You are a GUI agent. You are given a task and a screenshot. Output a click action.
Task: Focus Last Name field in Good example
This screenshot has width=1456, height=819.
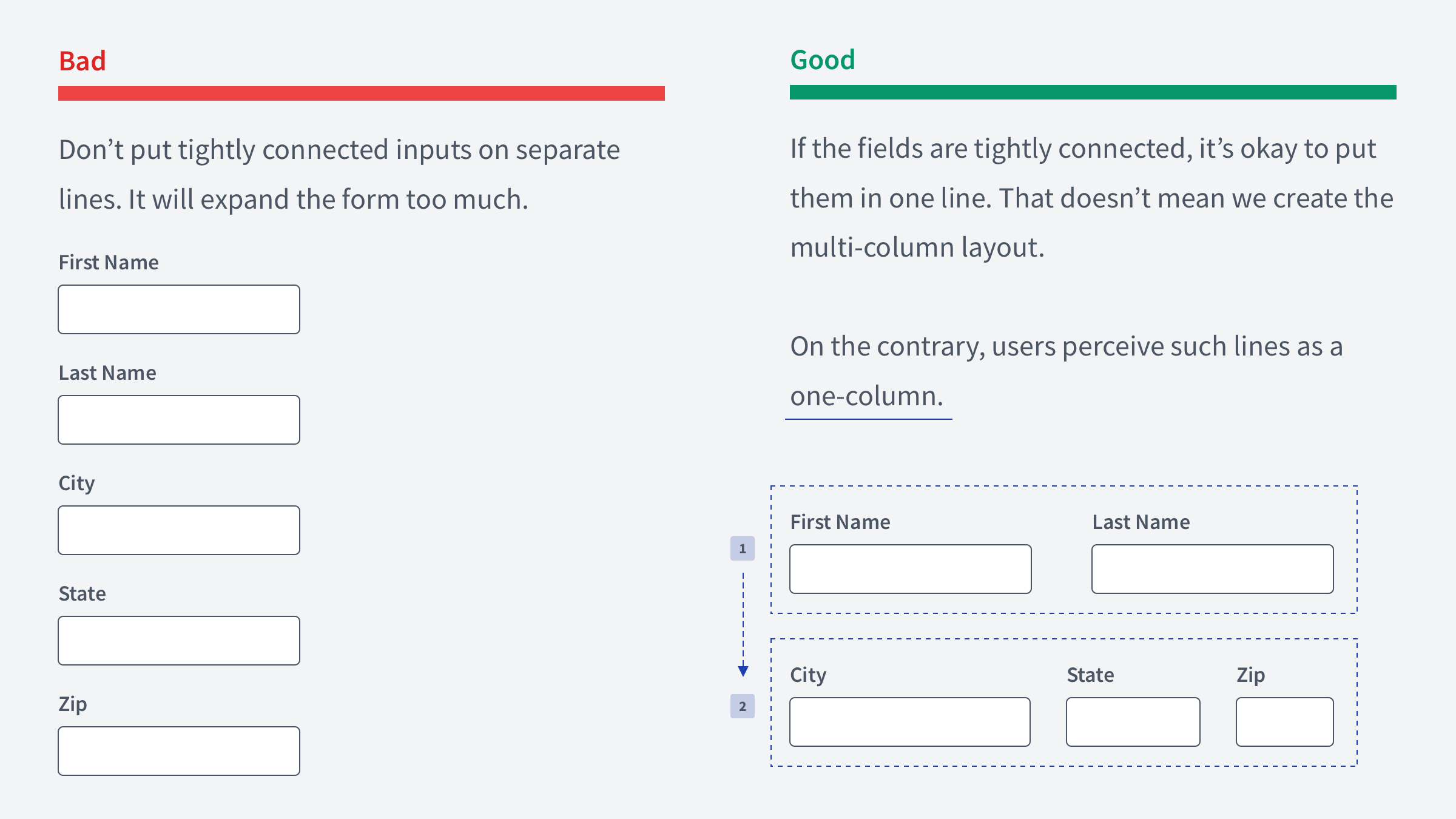pos(1212,569)
